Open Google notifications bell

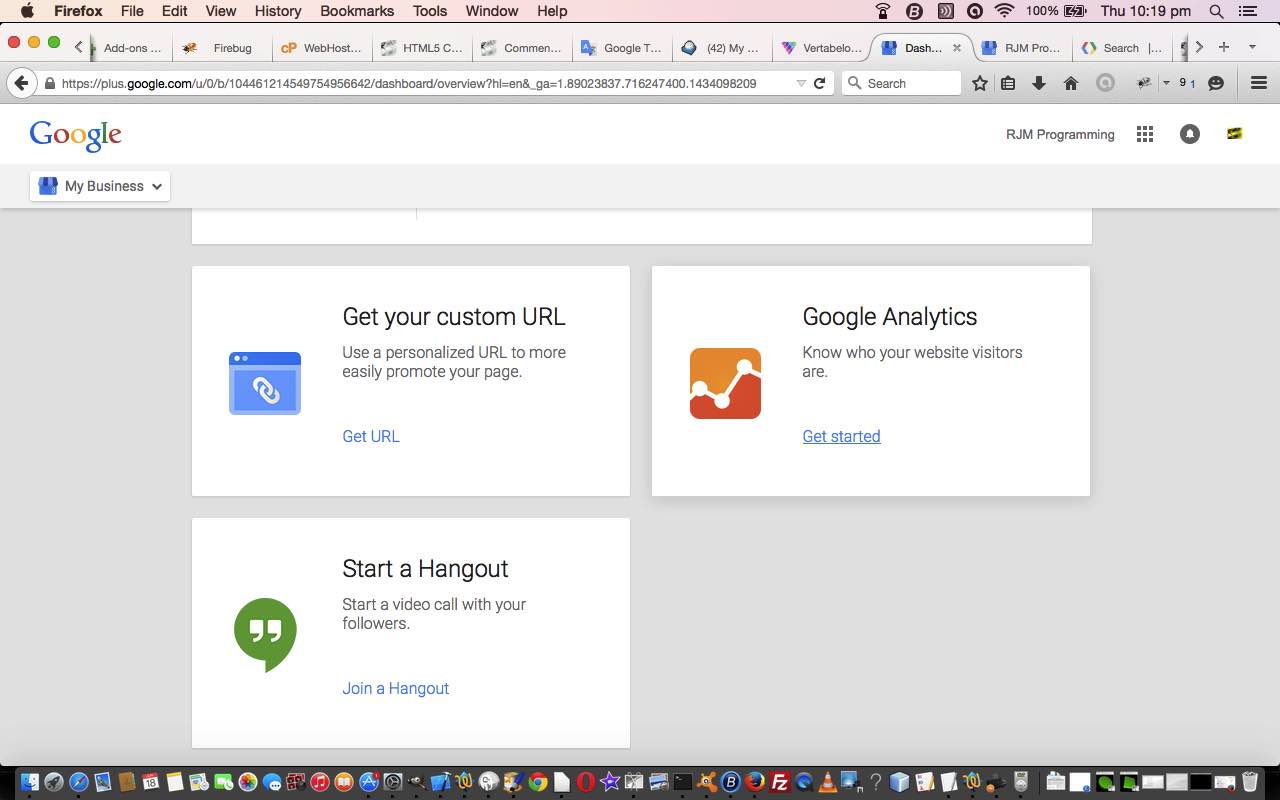click(1189, 134)
